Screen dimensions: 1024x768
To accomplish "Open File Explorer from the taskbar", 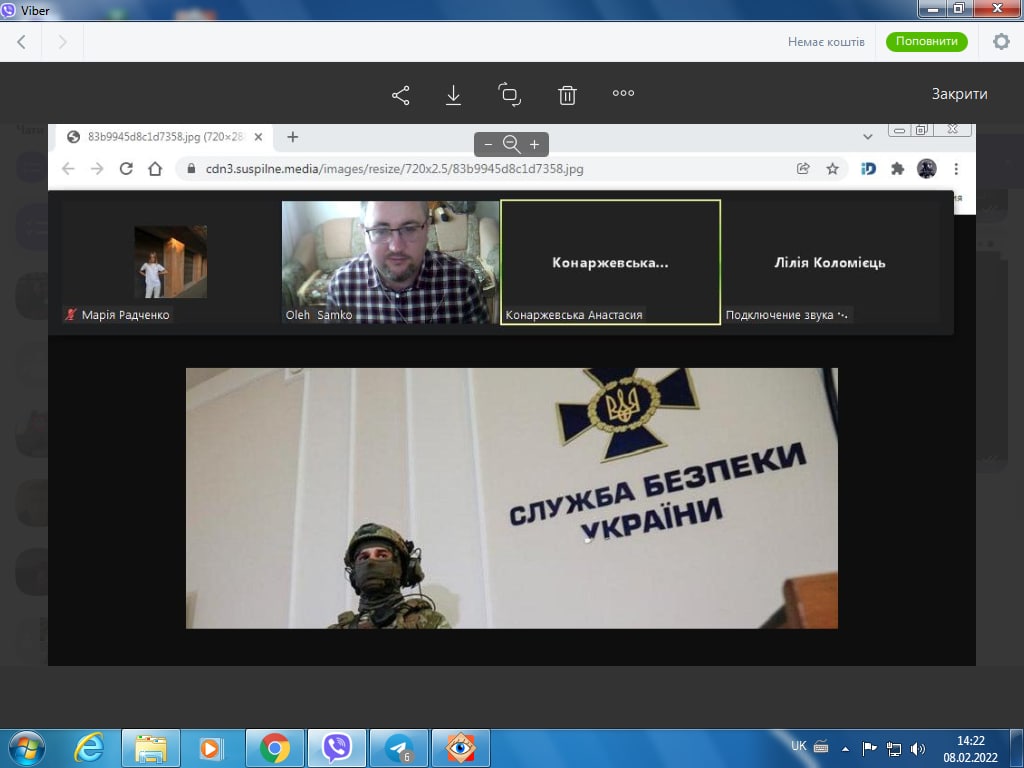I will click(x=151, y=748).
